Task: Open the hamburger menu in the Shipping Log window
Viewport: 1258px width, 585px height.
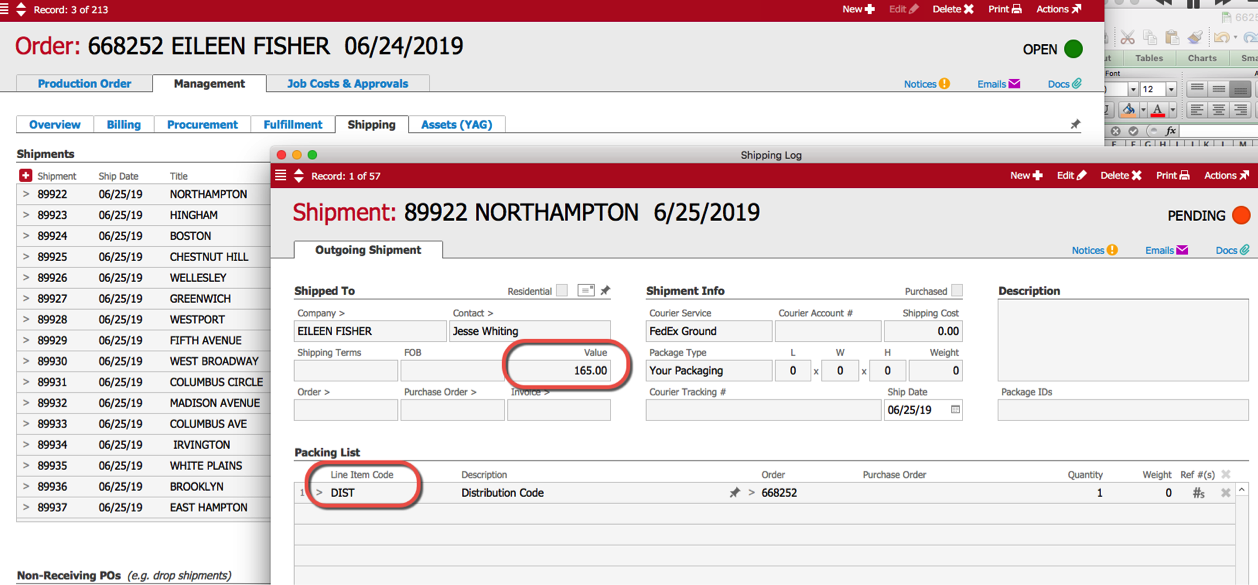Action: [281, 175]
